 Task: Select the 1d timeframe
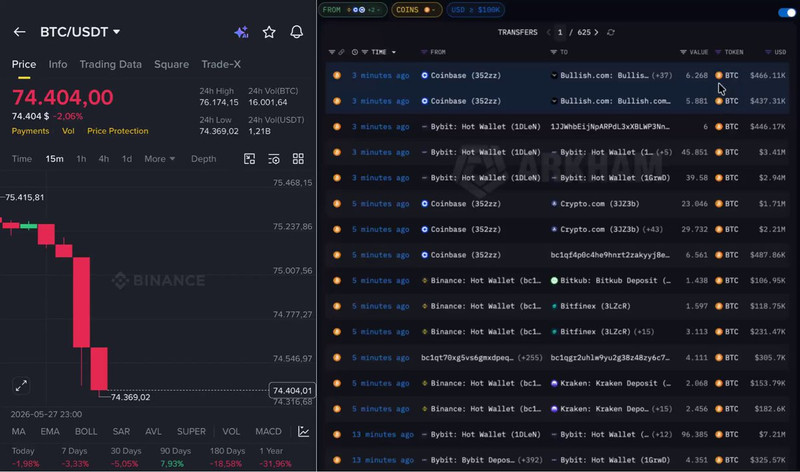(127, 159)
